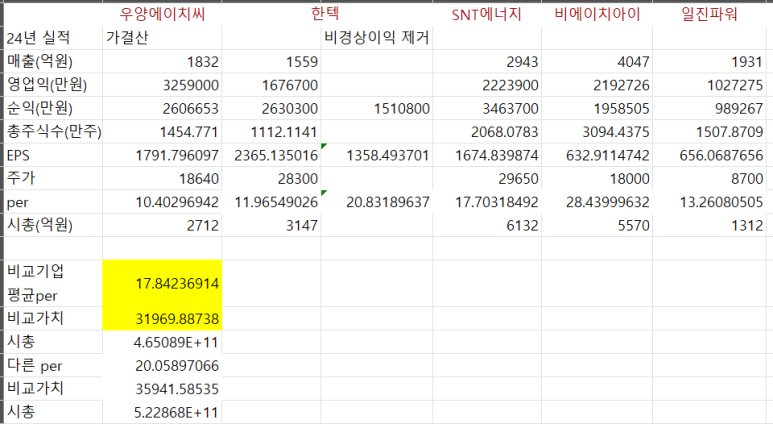This screenshot has width=773, height=424.
Task: Click stock price cell 28300
Action: [x=271, y=178]
